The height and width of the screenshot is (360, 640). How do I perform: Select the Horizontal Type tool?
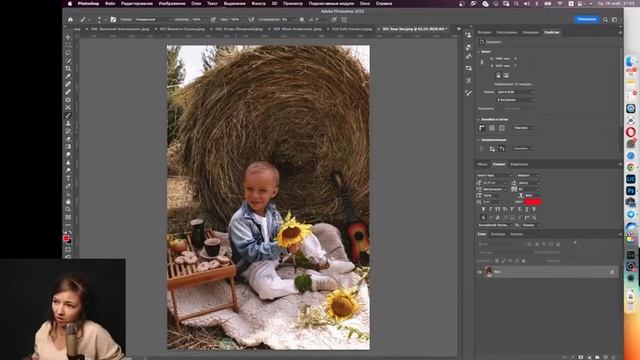coord(68,178)
